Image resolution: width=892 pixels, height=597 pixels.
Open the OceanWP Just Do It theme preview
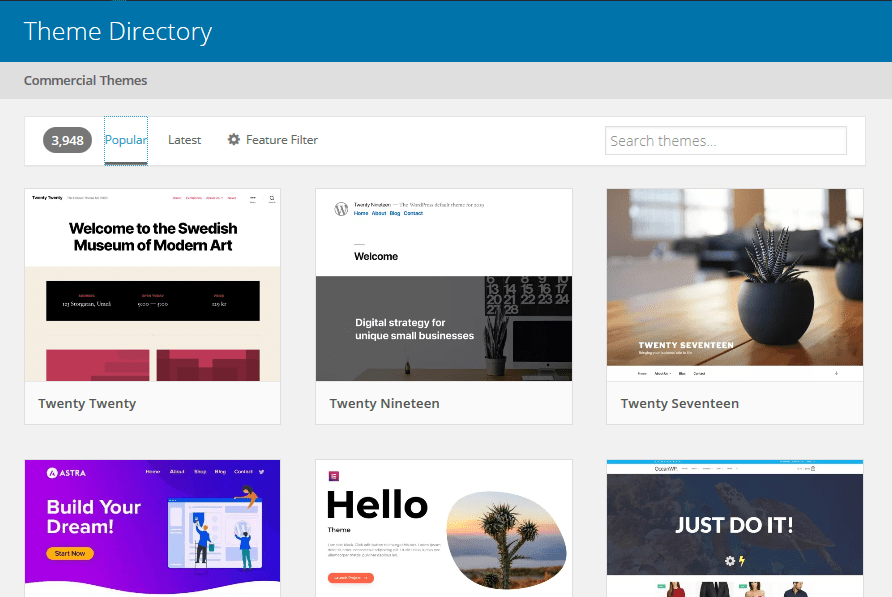(x=735, y=528)
